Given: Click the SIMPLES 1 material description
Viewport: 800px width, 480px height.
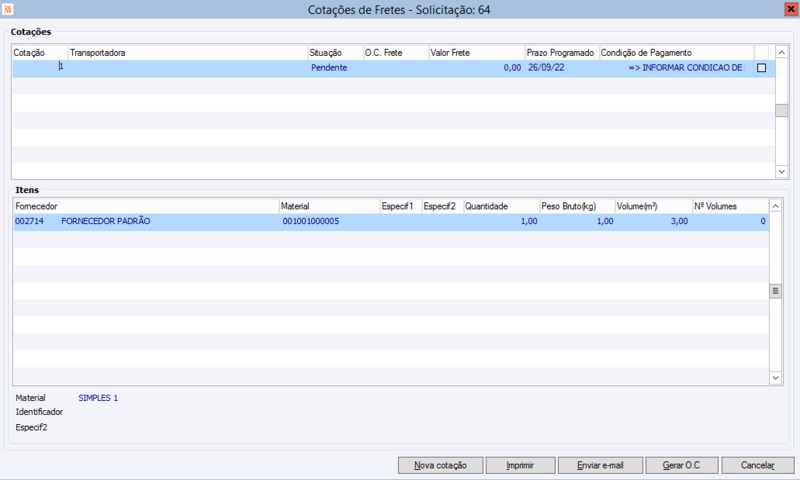Looking at the screenshot, I should click(x=98, y=398).
